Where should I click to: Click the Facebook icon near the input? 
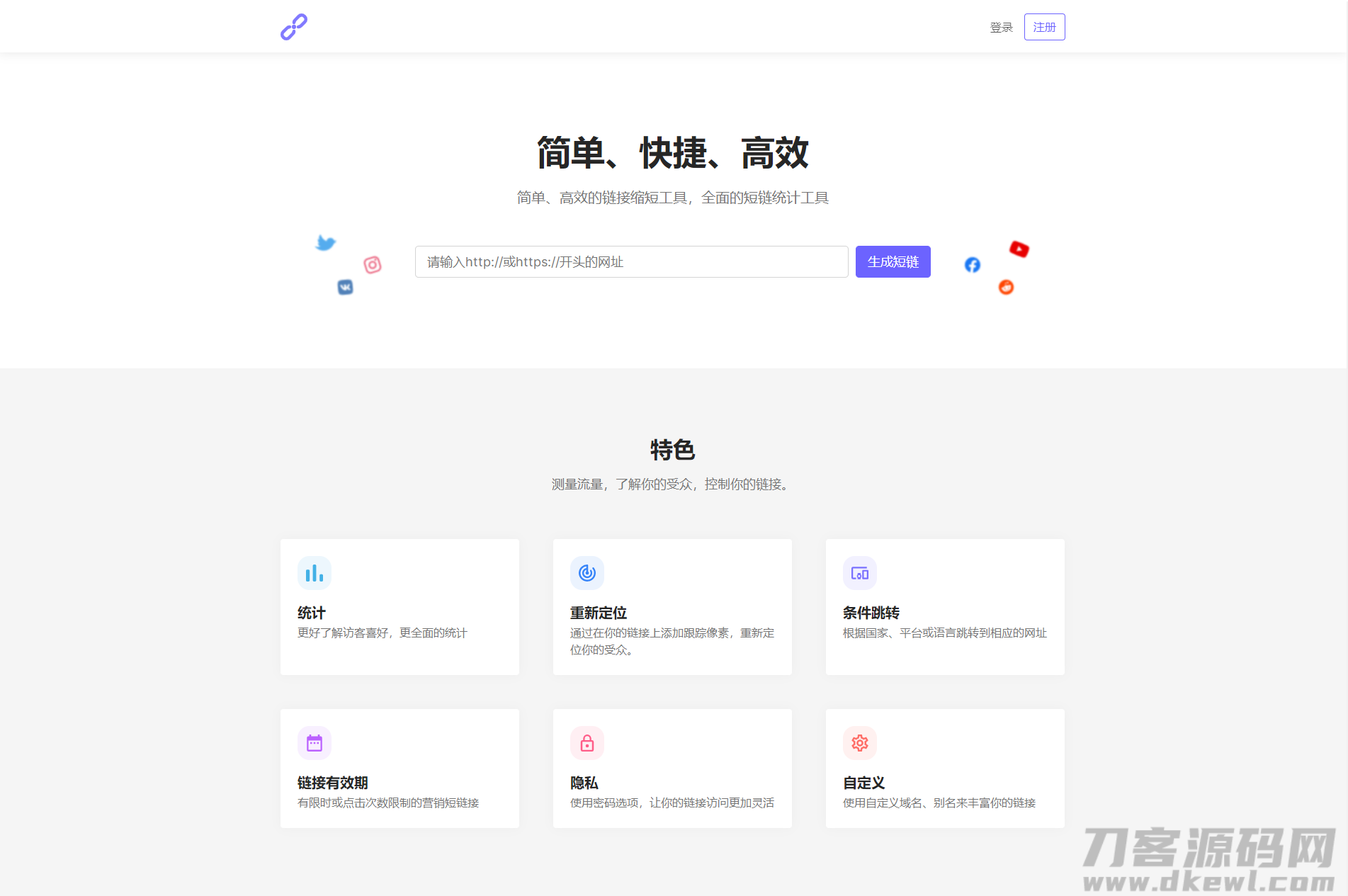pos(971,265)
